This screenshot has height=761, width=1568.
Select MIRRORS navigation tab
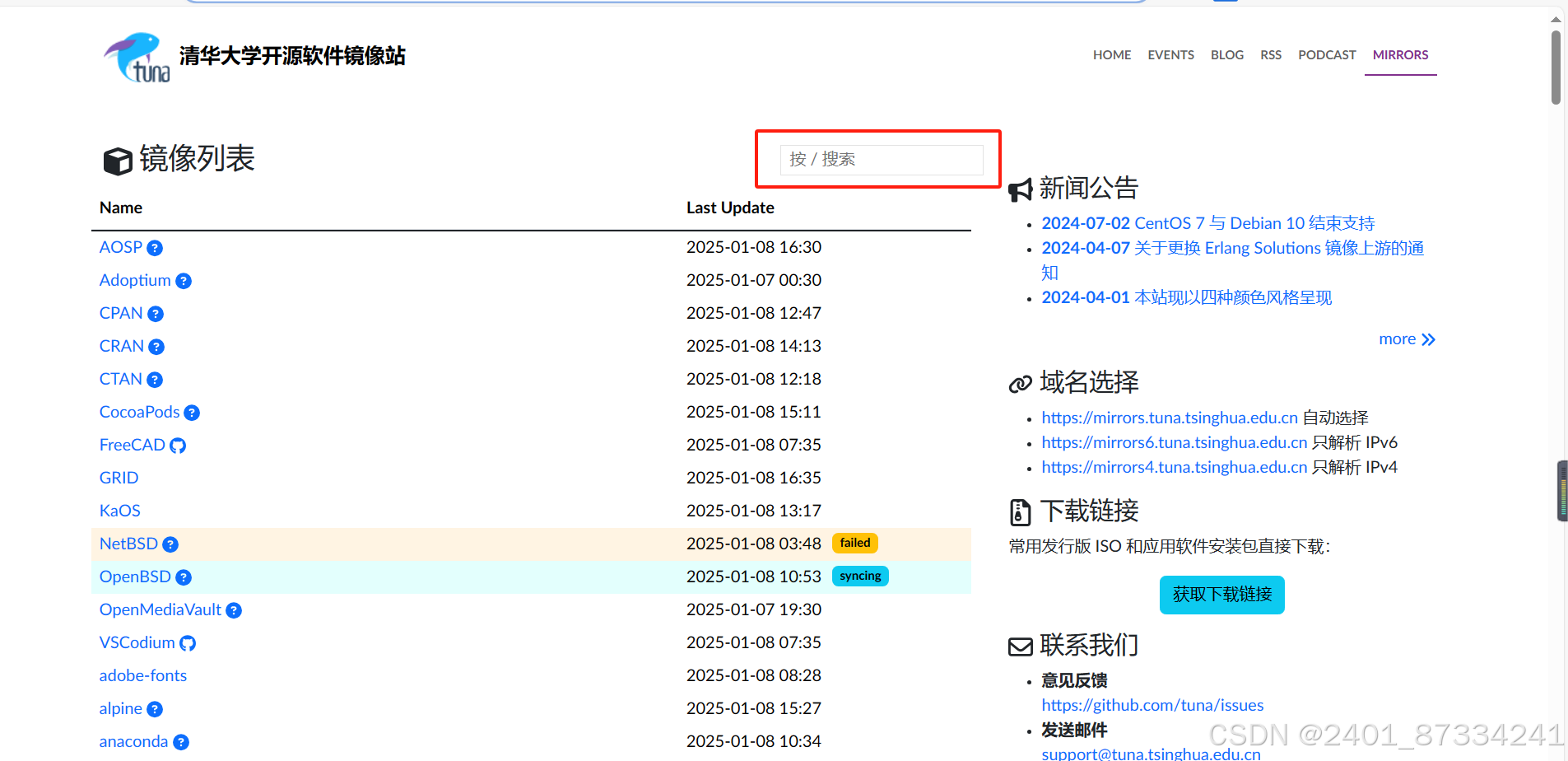1400,54
